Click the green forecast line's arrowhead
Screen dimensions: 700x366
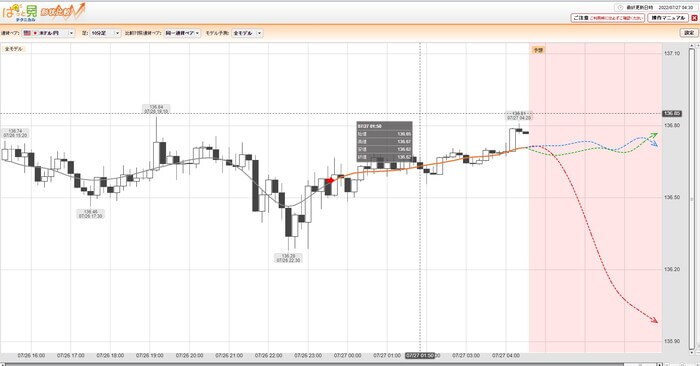click(x=654, y=135)
